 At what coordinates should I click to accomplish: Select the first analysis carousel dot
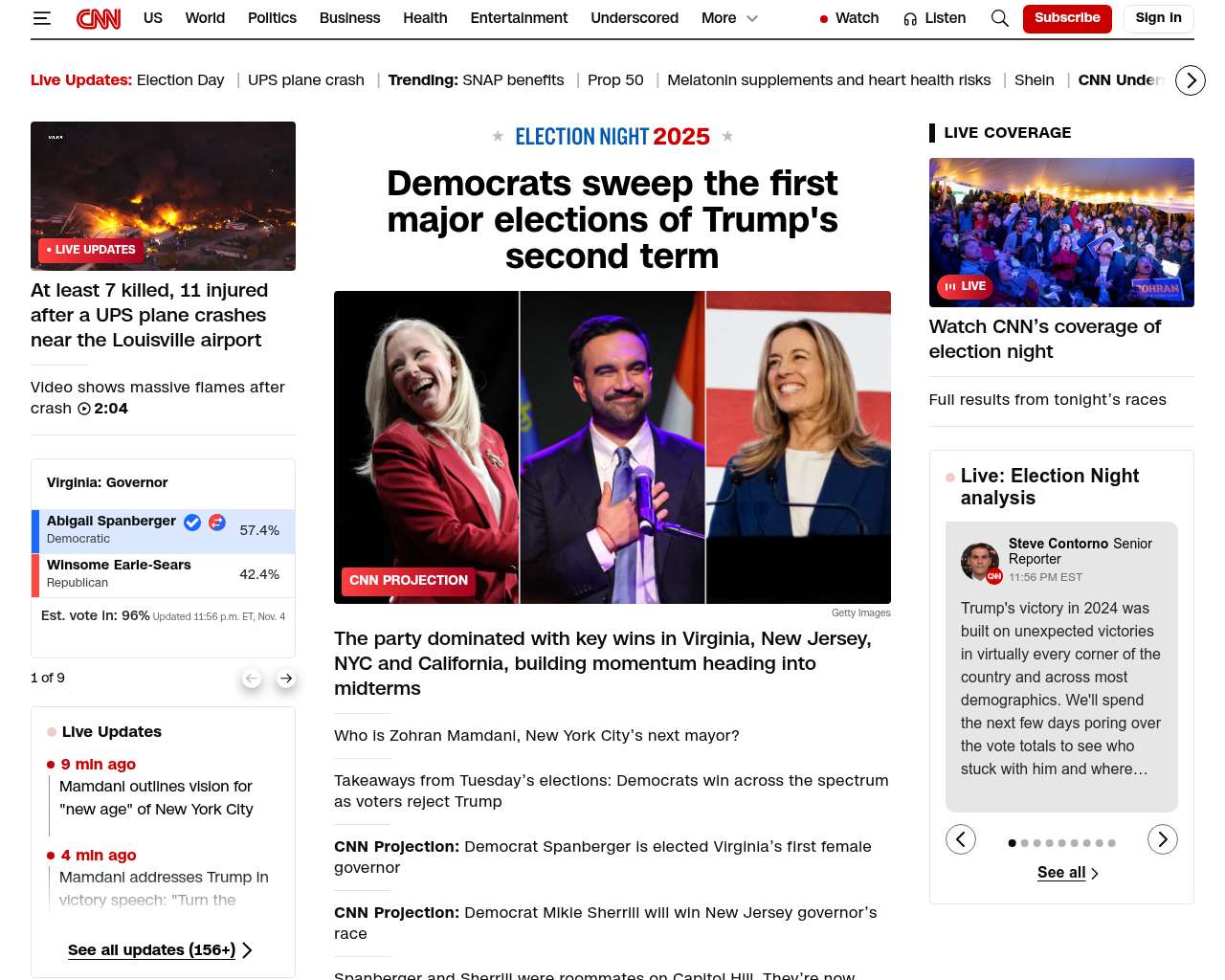tap(1013, 843)
